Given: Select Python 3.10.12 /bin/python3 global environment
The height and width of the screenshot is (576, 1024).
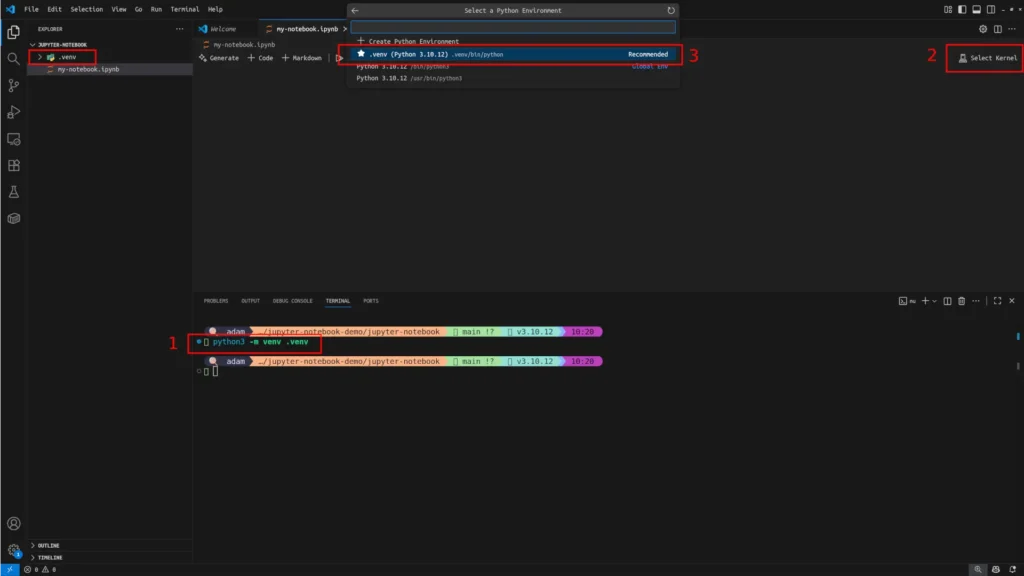Looking at the screenshot, I should pyautogui.click(x=513, y=67).
